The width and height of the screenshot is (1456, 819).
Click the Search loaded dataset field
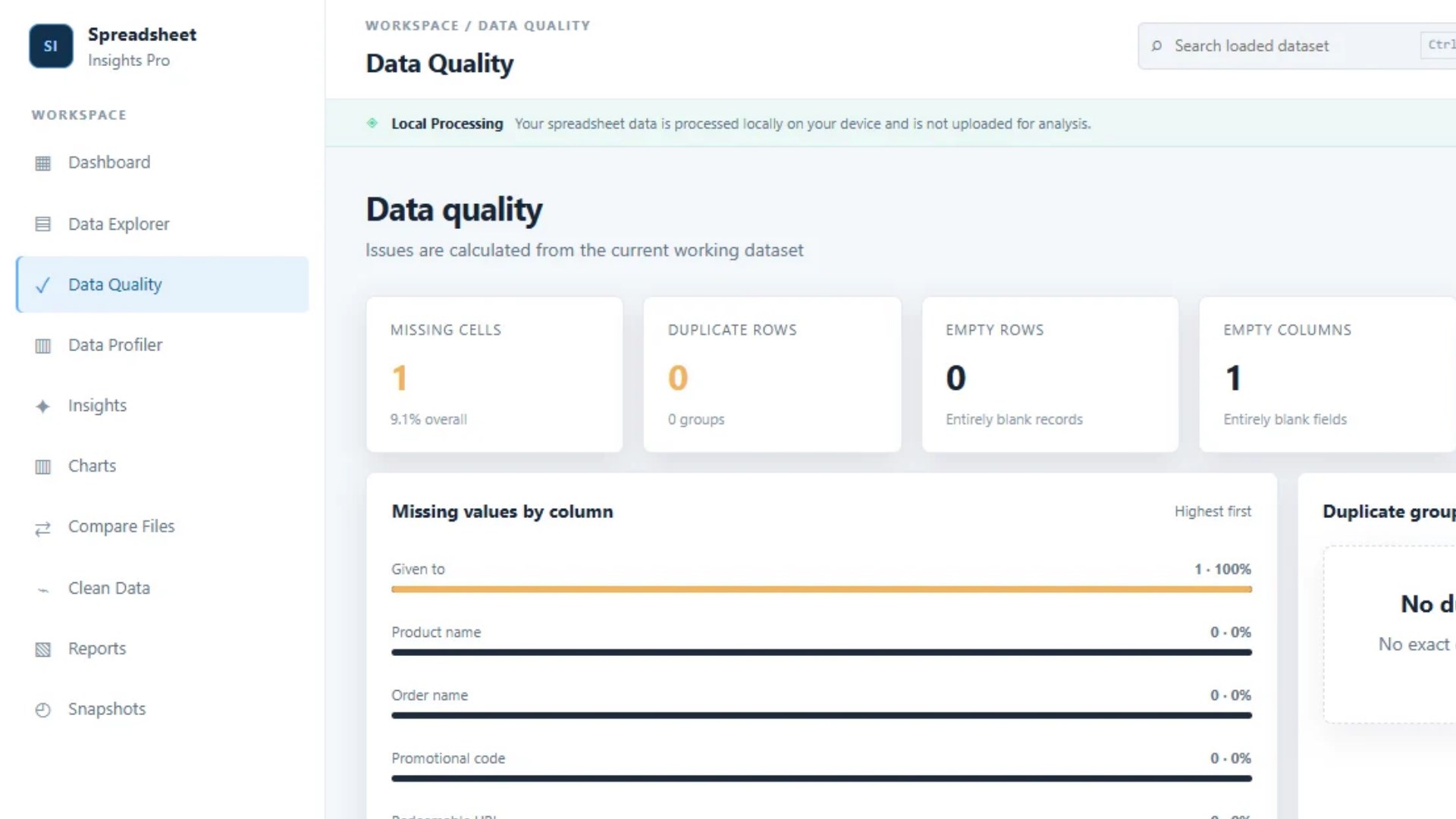pyautogui.click(x=1297, y=46)
